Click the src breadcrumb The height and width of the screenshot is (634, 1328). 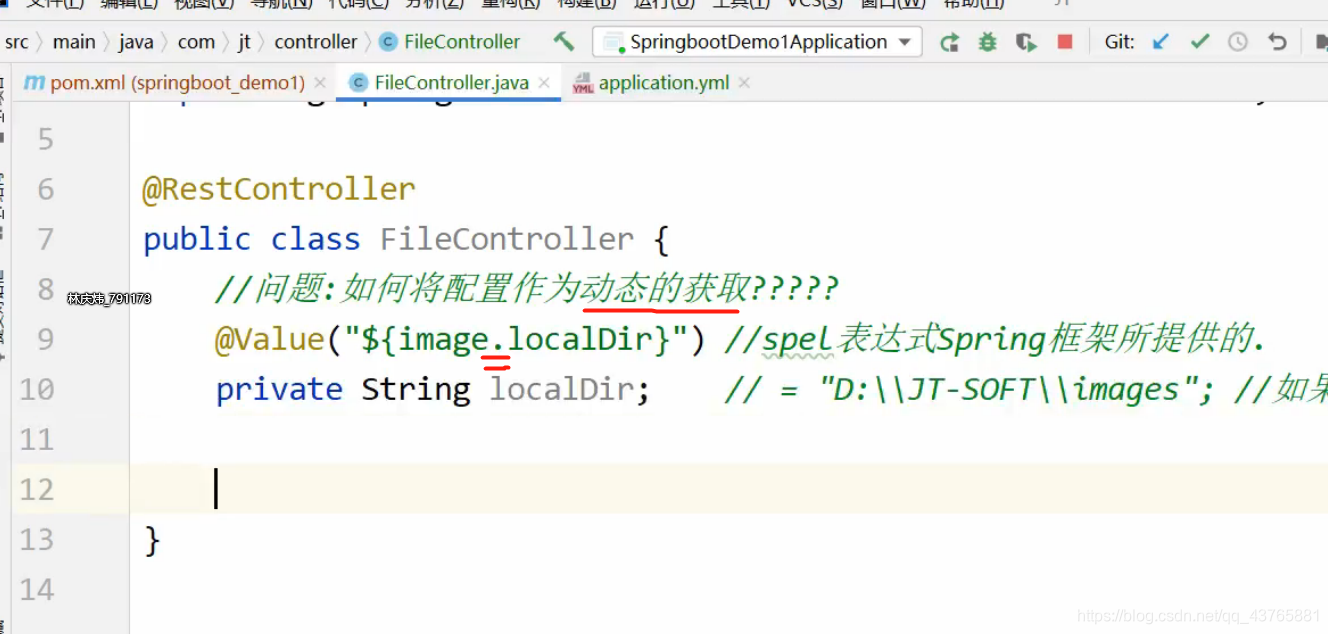(17, 42)
